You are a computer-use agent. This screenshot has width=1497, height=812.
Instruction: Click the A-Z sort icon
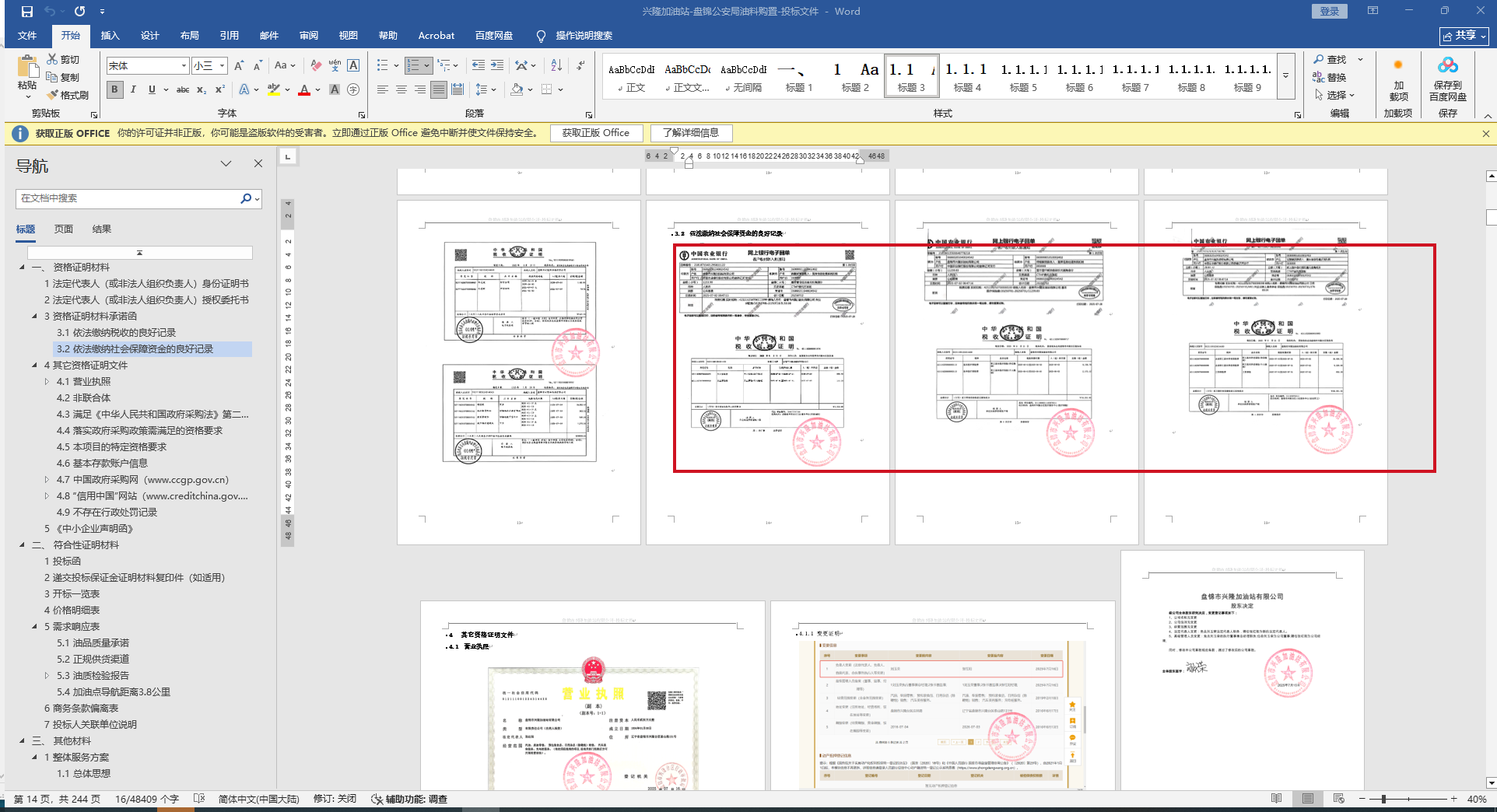tap(556, 66)
